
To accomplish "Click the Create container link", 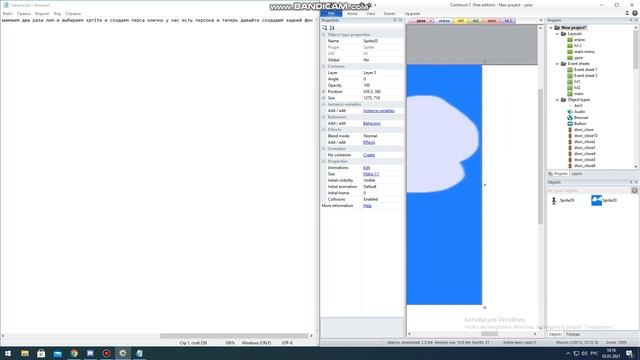I will click(369, 155).
